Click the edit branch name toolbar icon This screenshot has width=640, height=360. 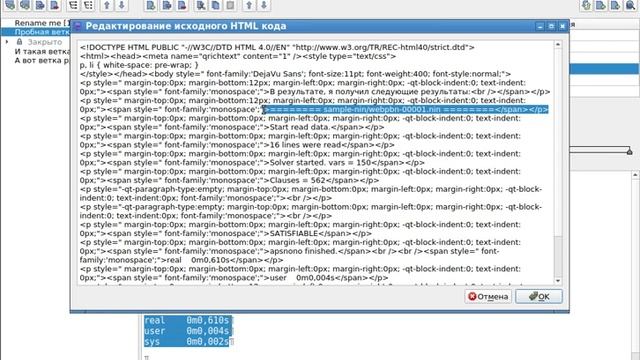tap(40, 5)
